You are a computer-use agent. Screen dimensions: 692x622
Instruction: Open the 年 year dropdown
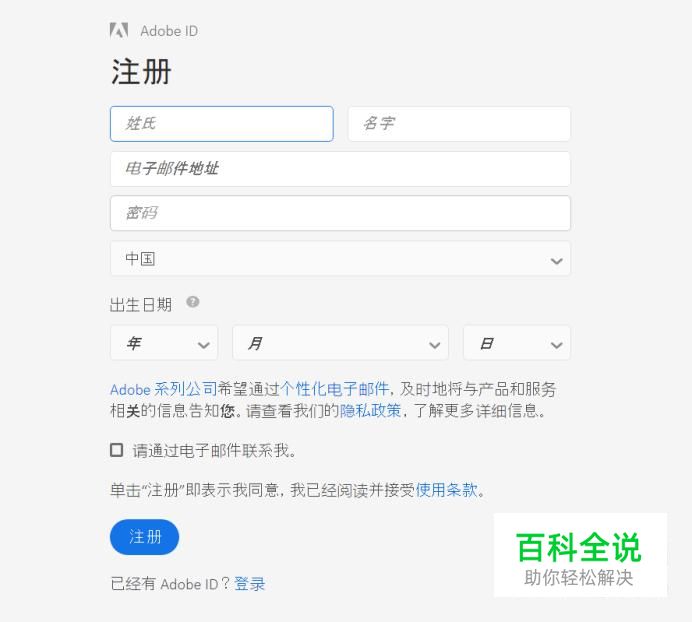click(x=164, y=343)
